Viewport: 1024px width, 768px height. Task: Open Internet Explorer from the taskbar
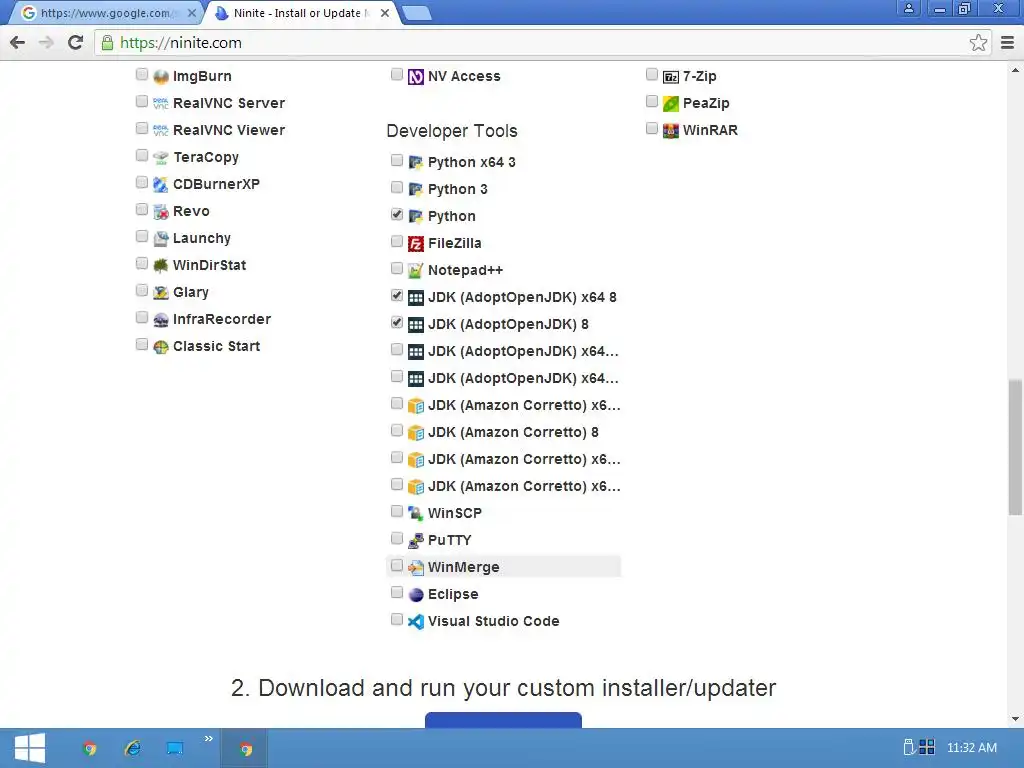pos(133,748)
